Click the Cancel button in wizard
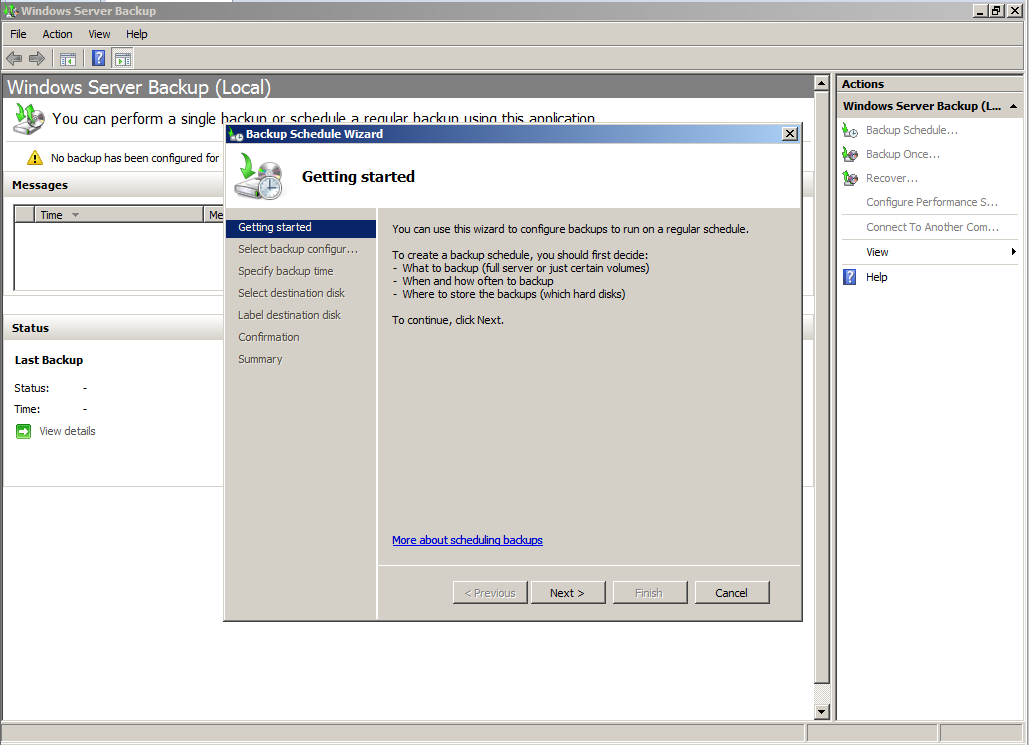 coord(732,593)
